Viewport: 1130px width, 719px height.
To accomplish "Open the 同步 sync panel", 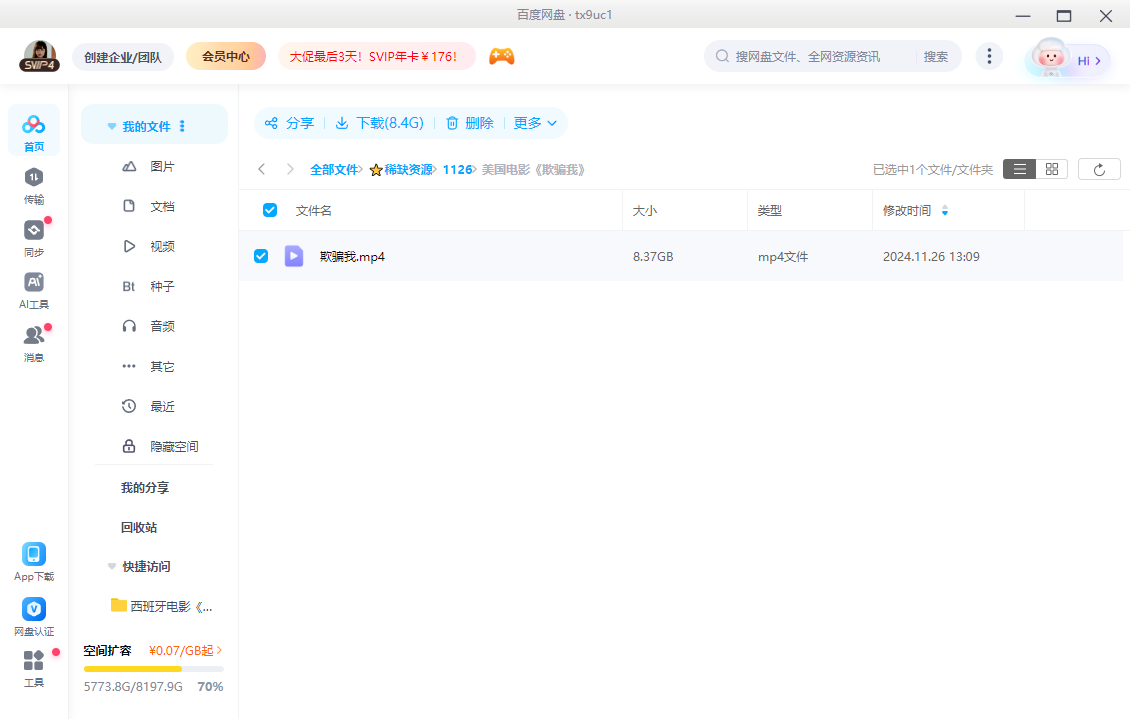I will 34,238.
